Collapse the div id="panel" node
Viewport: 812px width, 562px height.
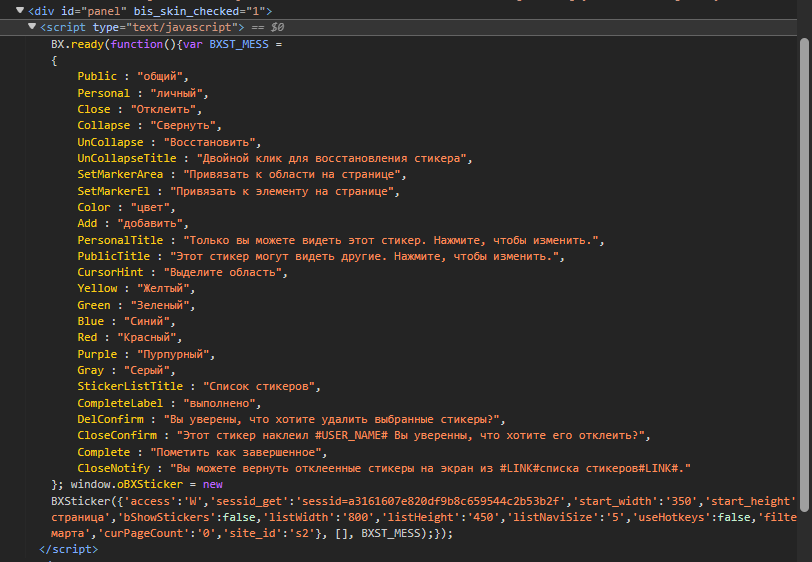click(20, 10)
